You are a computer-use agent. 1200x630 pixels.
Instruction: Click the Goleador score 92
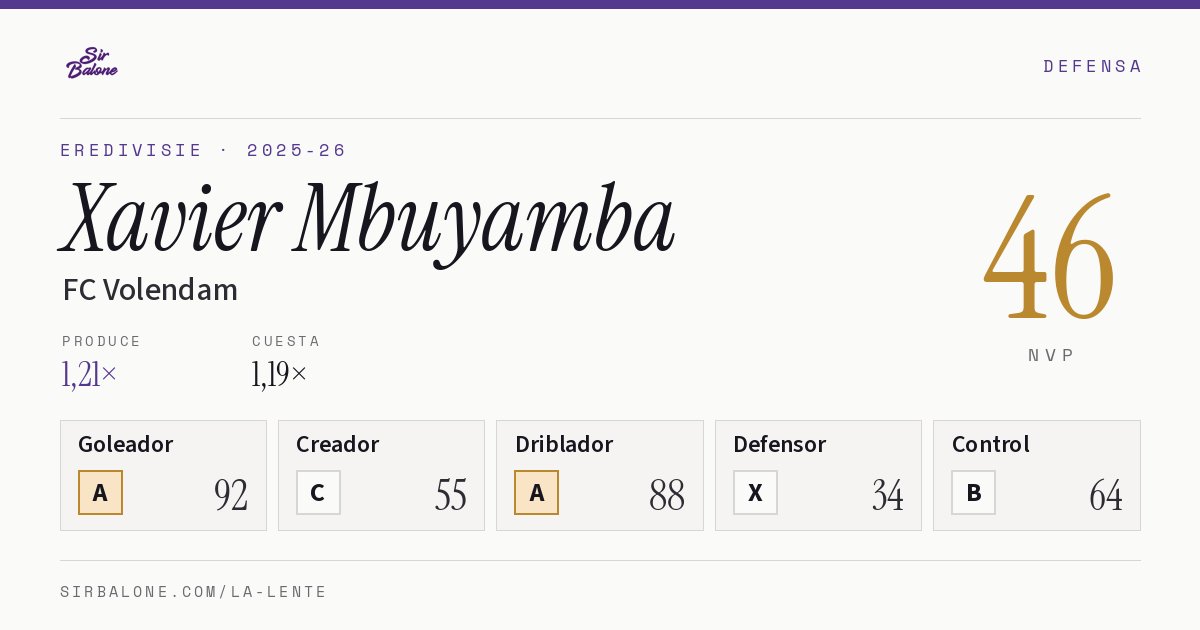coord(231,494)
